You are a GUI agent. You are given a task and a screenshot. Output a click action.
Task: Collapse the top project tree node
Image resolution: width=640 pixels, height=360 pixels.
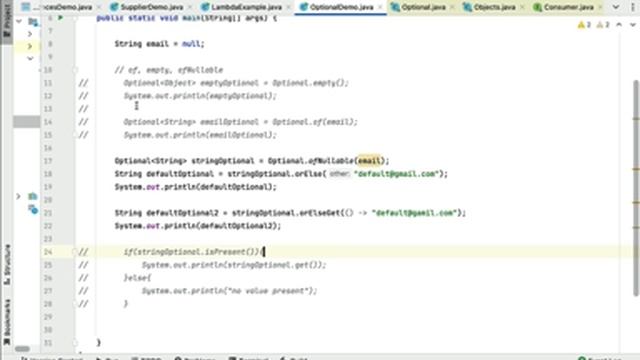[19, 21]
